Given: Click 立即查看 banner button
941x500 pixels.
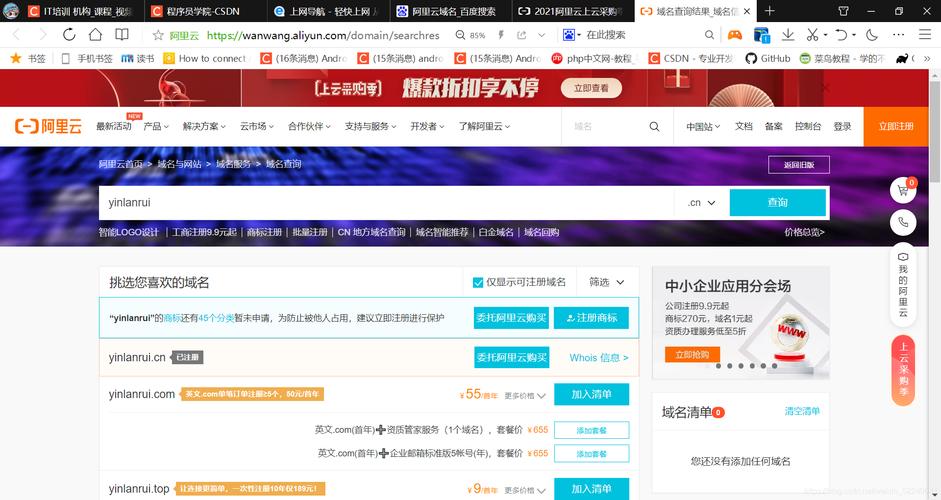Looking at the screenshot, I should (x=591, y=88).
